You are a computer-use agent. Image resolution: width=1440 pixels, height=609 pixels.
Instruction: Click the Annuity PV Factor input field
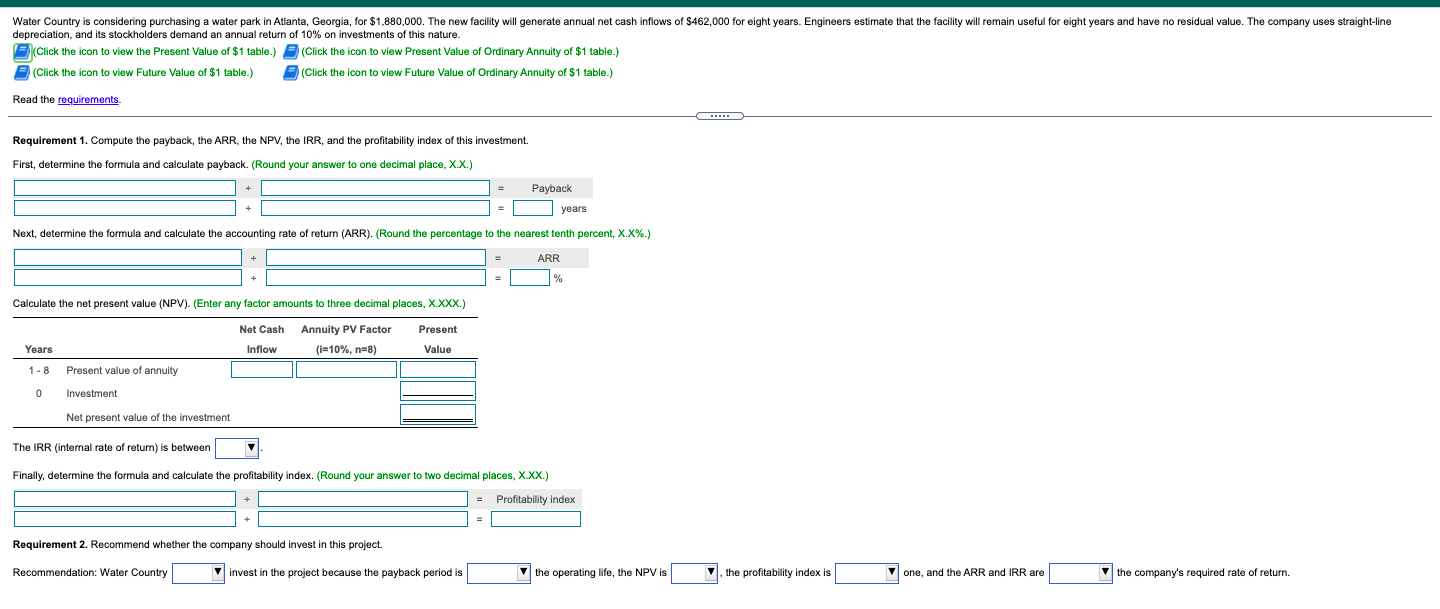[347, 370]
